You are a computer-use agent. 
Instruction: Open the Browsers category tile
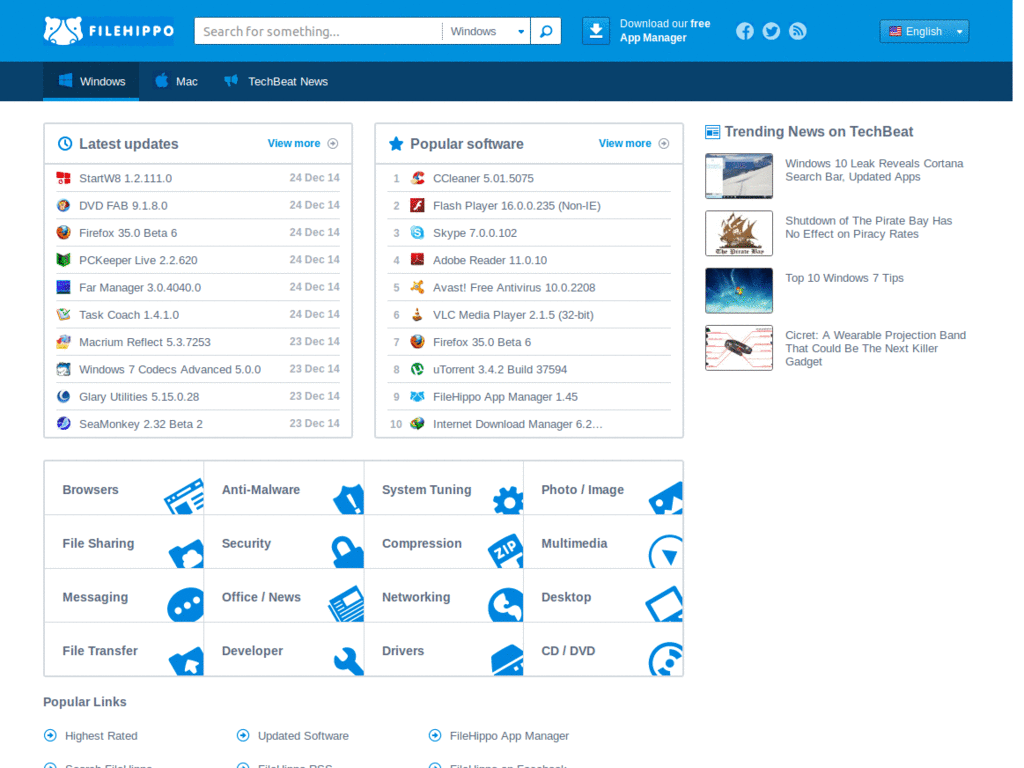(124, 489)
